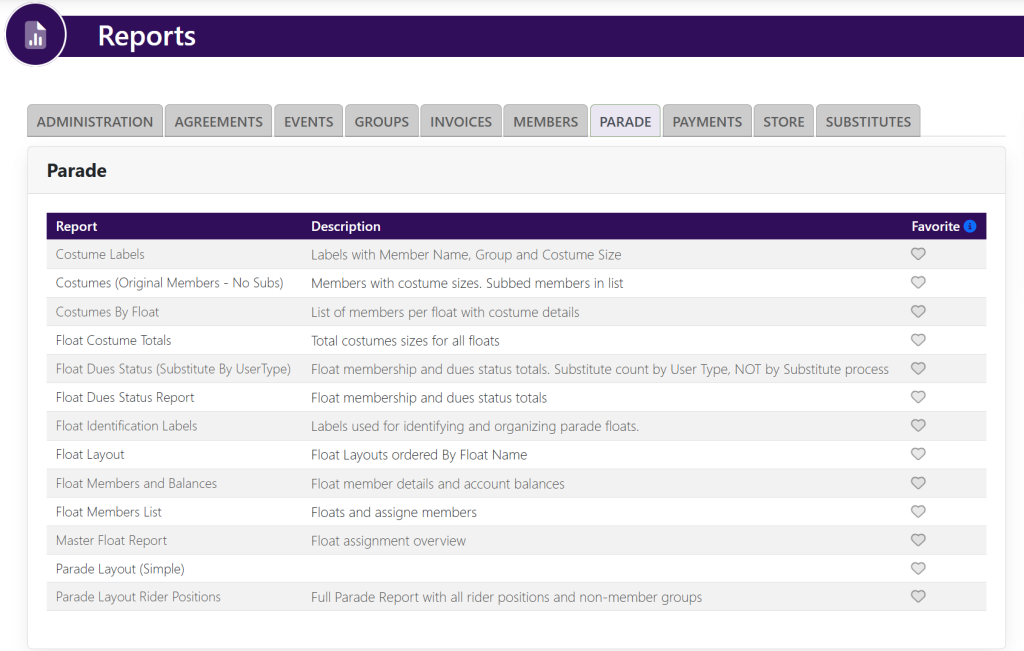Viewport: 1024px width, 651px height.
Task: Toggle favorite on Float Dues Status Report
Action: tap(918, 397)
